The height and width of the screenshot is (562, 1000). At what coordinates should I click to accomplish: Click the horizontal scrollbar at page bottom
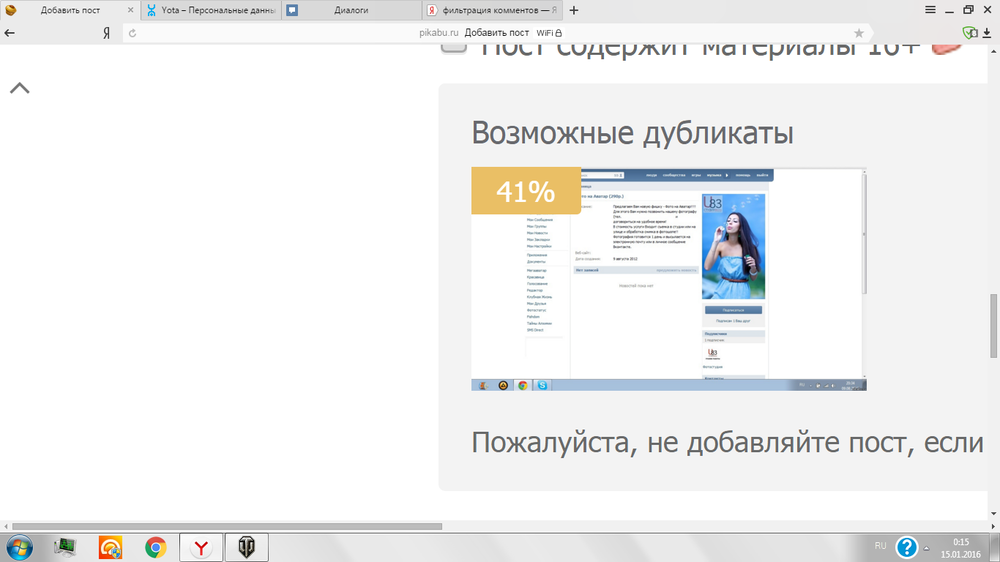coord(226,526)
